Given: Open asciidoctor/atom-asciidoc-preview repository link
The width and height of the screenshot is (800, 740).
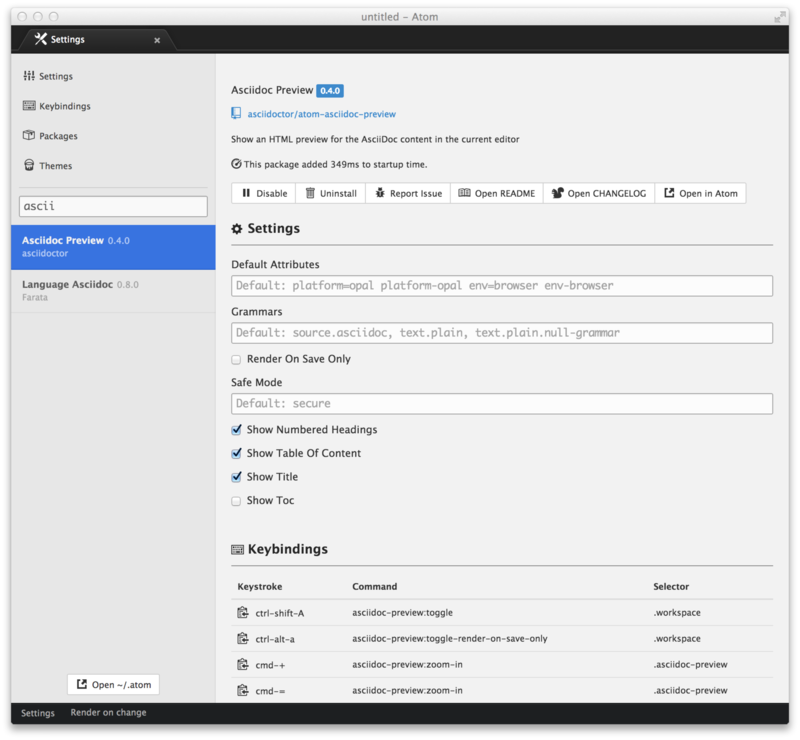Looking at the screenshot, I should click(321, 114).
